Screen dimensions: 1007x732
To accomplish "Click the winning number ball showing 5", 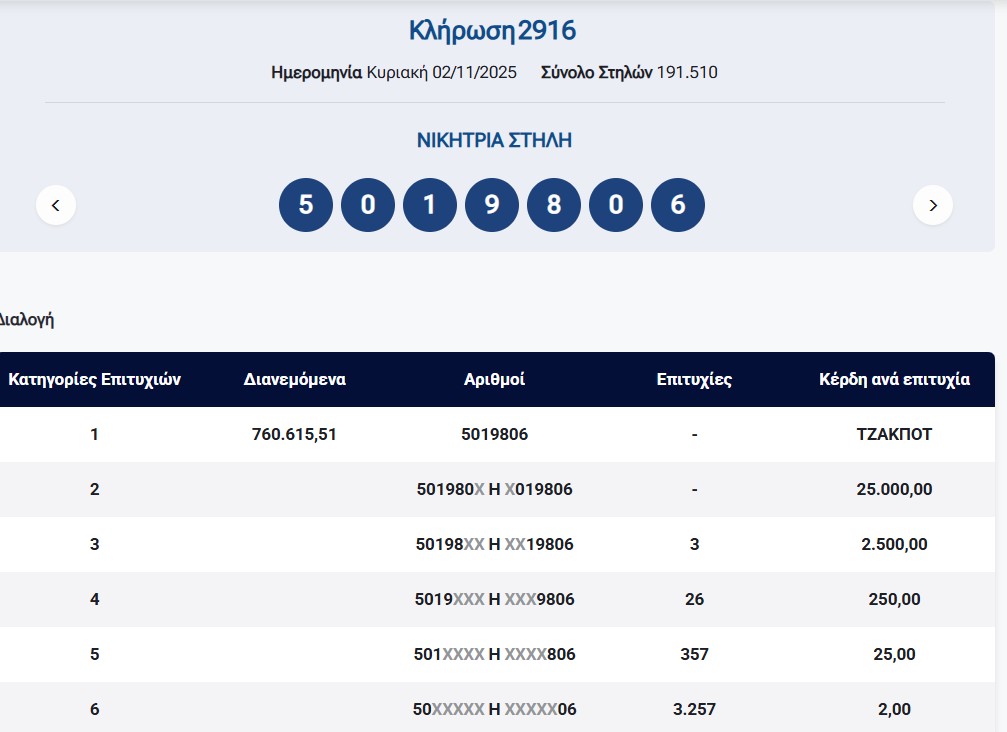I will 306,205.
